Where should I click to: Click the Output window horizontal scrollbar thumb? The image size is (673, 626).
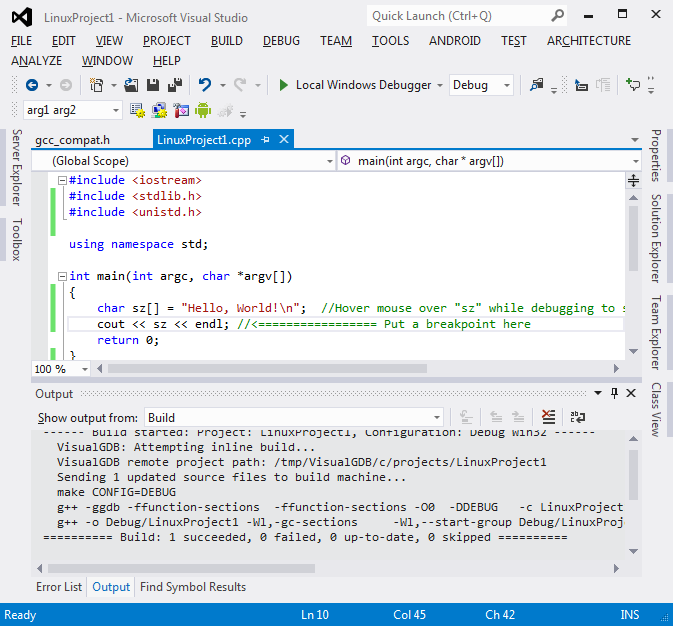(182, 568)
